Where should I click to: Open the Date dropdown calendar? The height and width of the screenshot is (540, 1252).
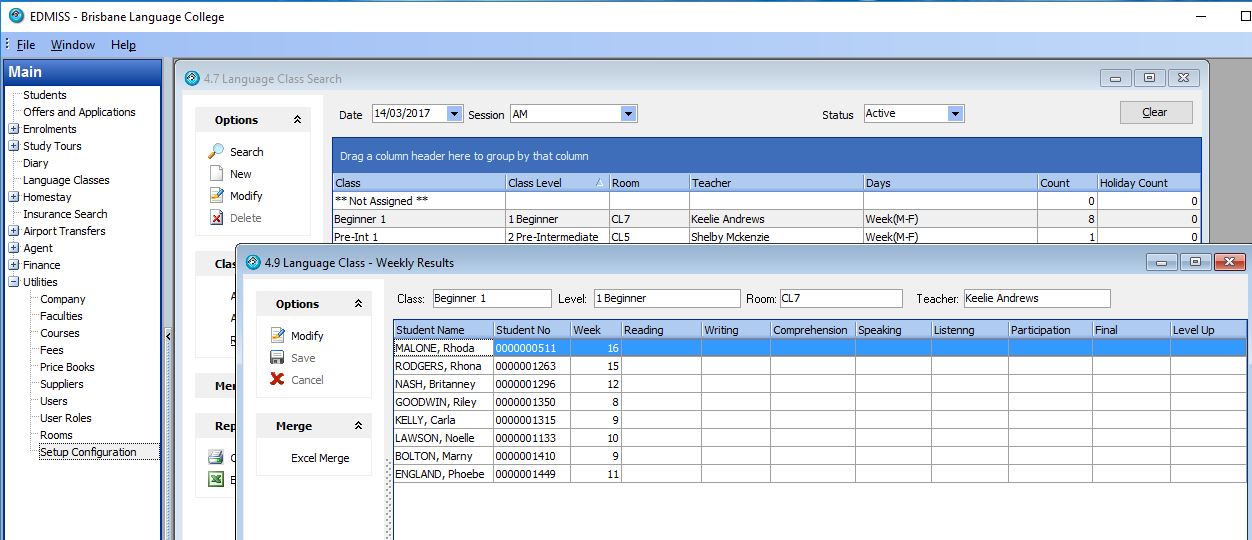pyautogui.click(x=455, y=114)
